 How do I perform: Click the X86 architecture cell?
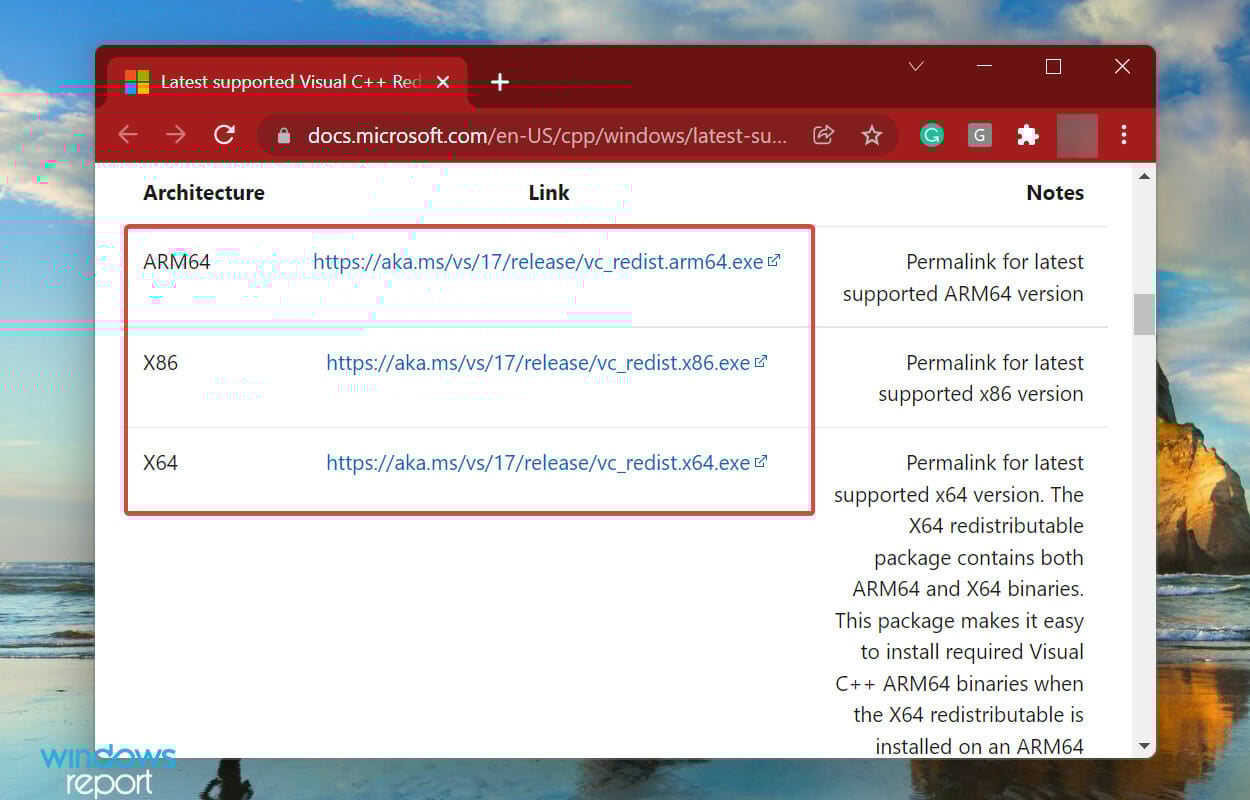[160, 363]
